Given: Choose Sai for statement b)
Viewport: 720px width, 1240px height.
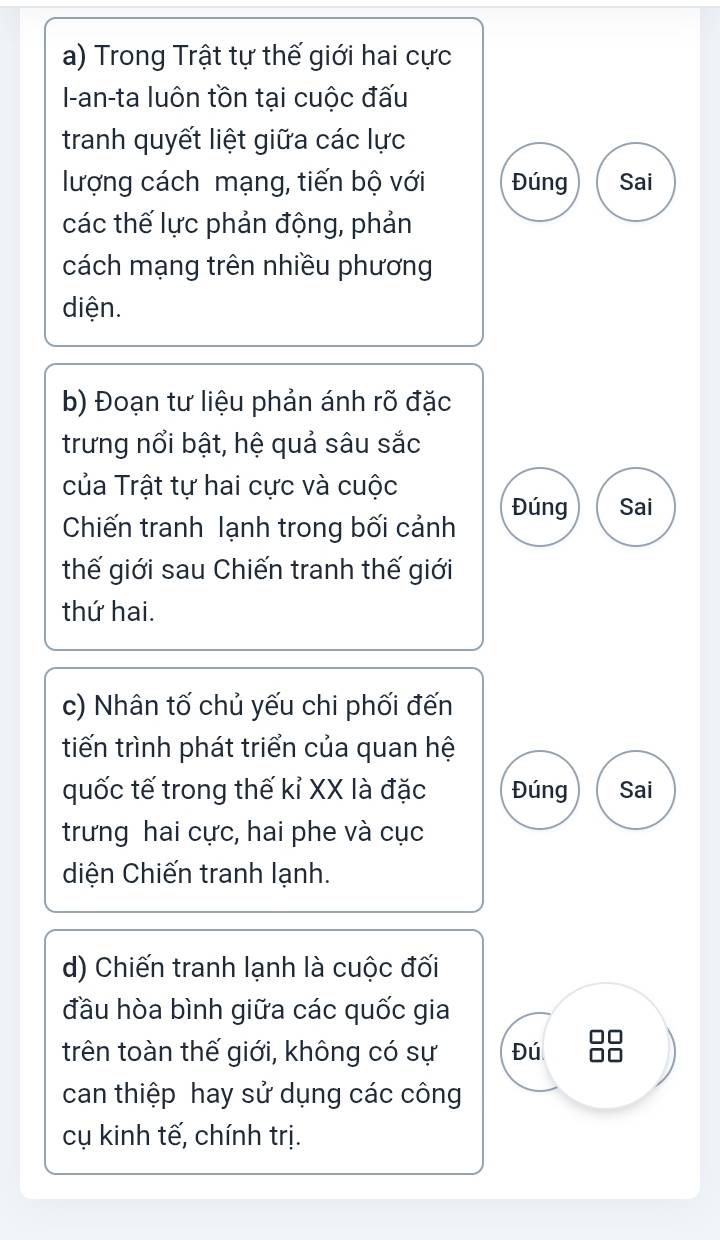Looking at the screenshot, I should 636,506.
